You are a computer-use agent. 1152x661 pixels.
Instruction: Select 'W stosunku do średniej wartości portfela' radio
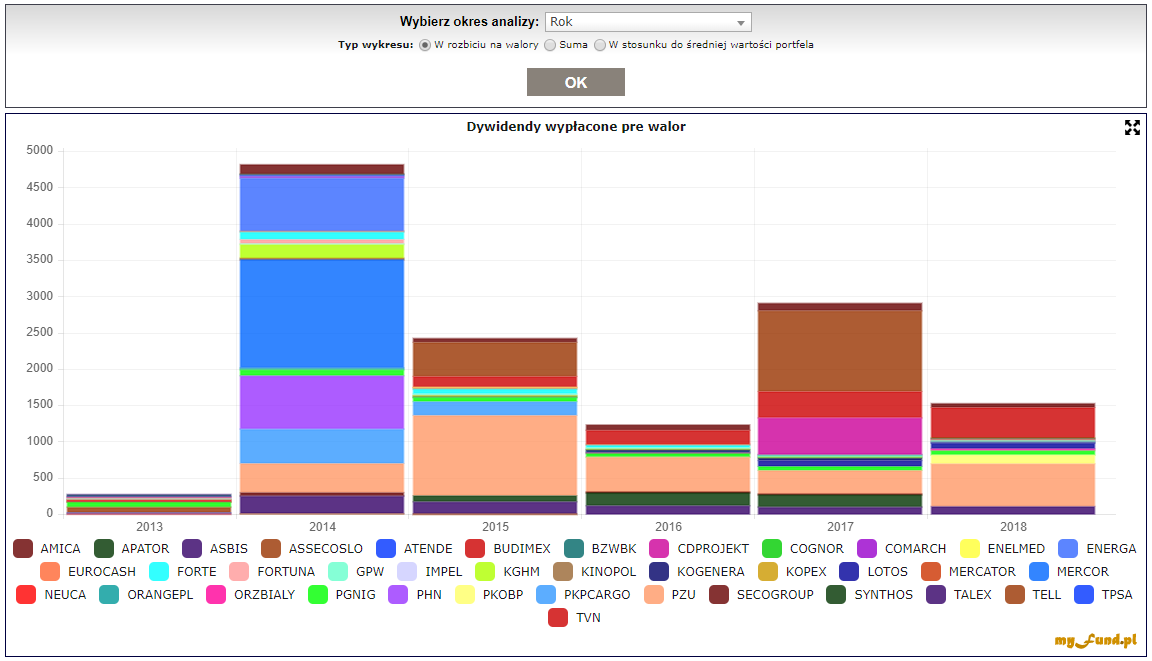[600, 45]
